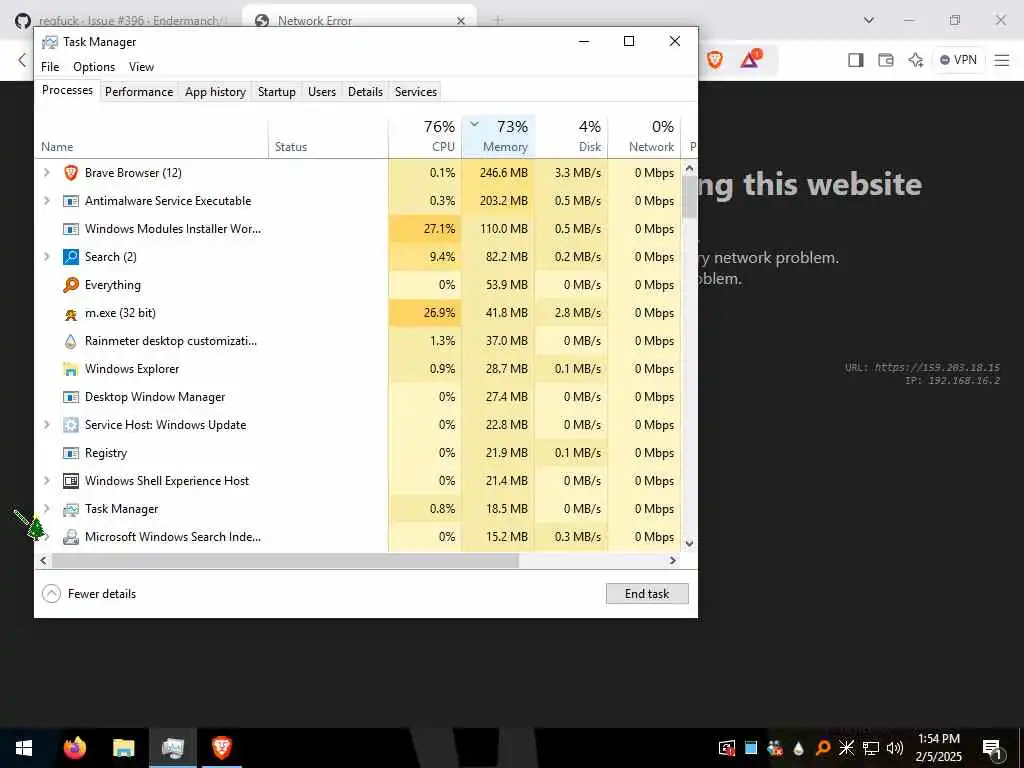Close the Network Error browser tab

pos(460,21)
